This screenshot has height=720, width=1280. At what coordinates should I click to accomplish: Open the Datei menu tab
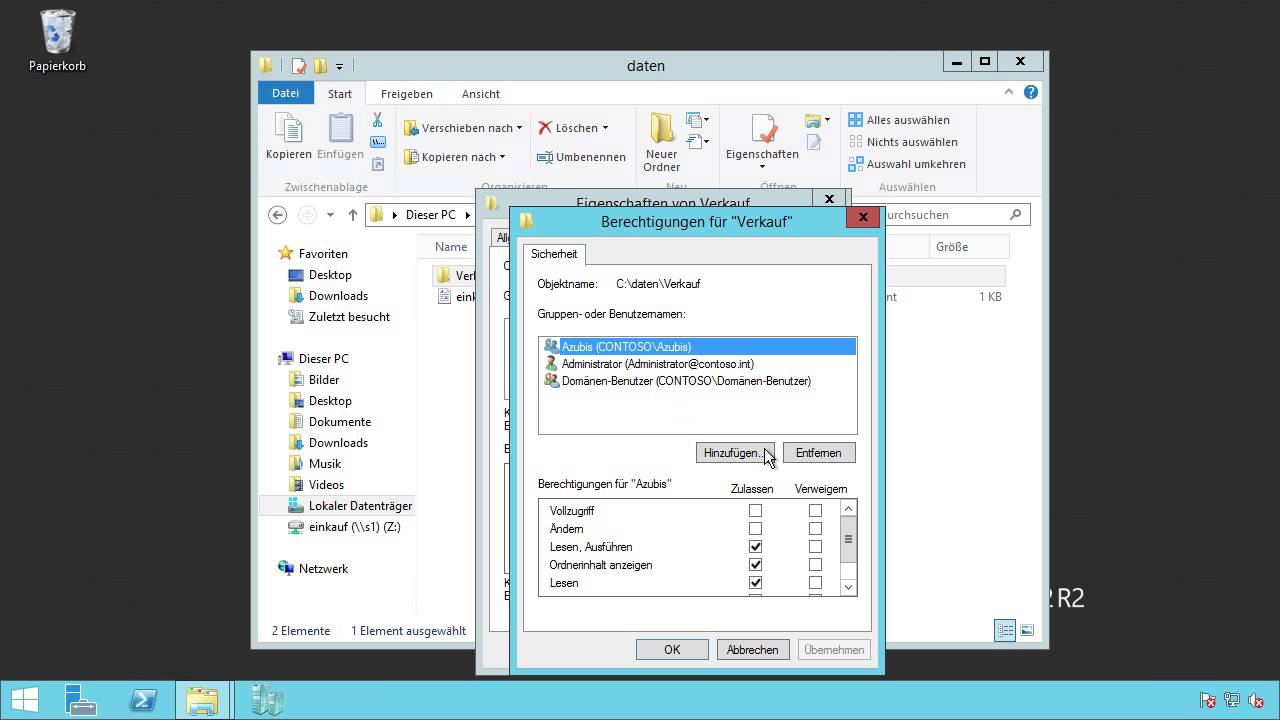[x=285, y=93]
